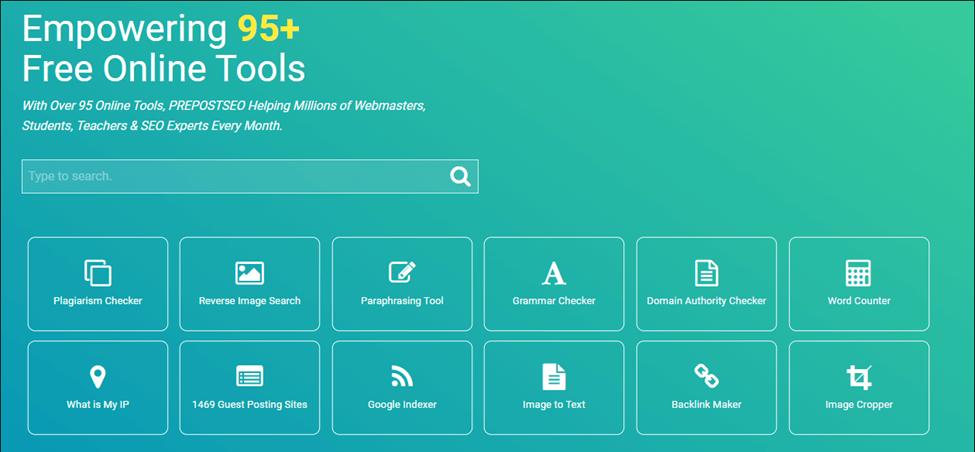
Task: Select the Backlink Maker label
Action: point(706,405)
